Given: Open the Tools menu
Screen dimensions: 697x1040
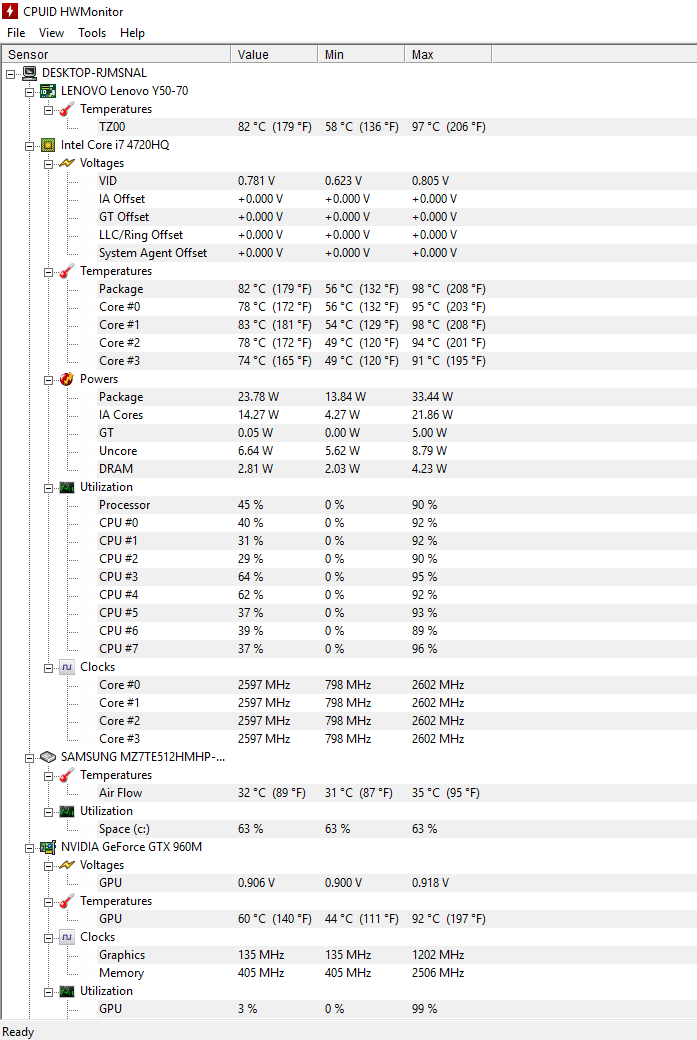Looking at the screenshot, I should coord(92,32).
